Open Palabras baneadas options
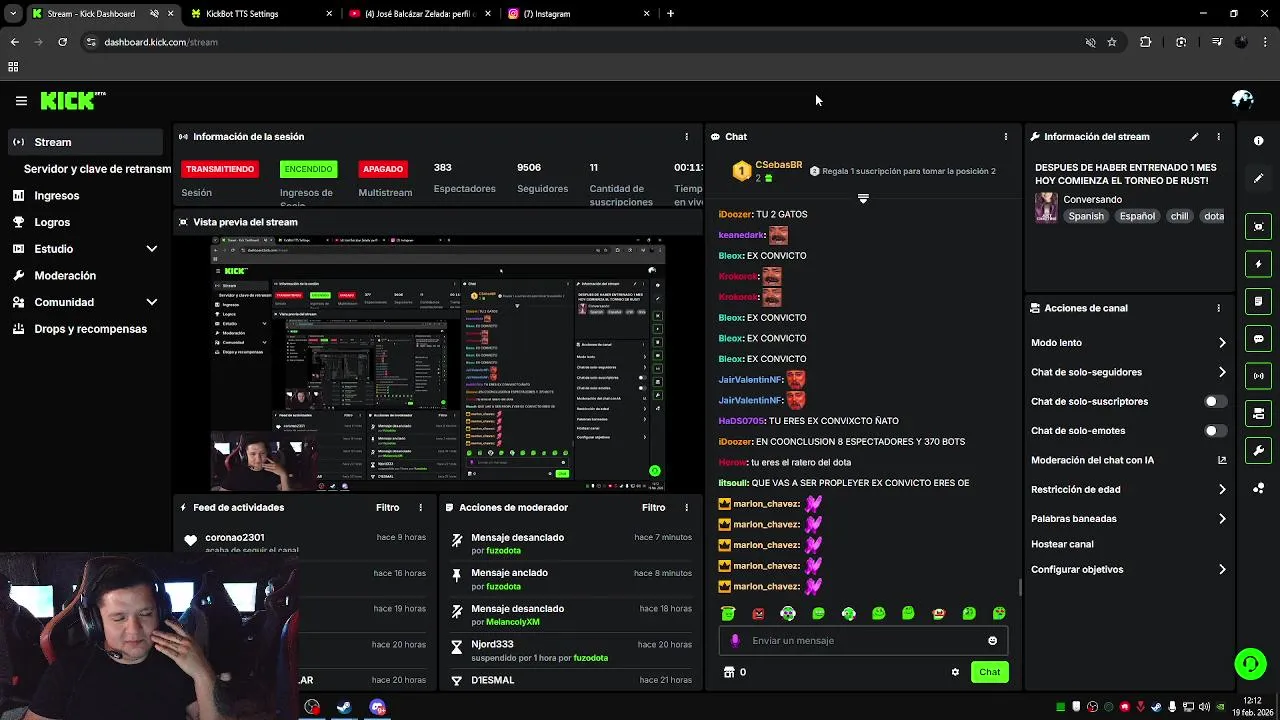Screen dimensions: 1280x720 tap(1129, 519)
